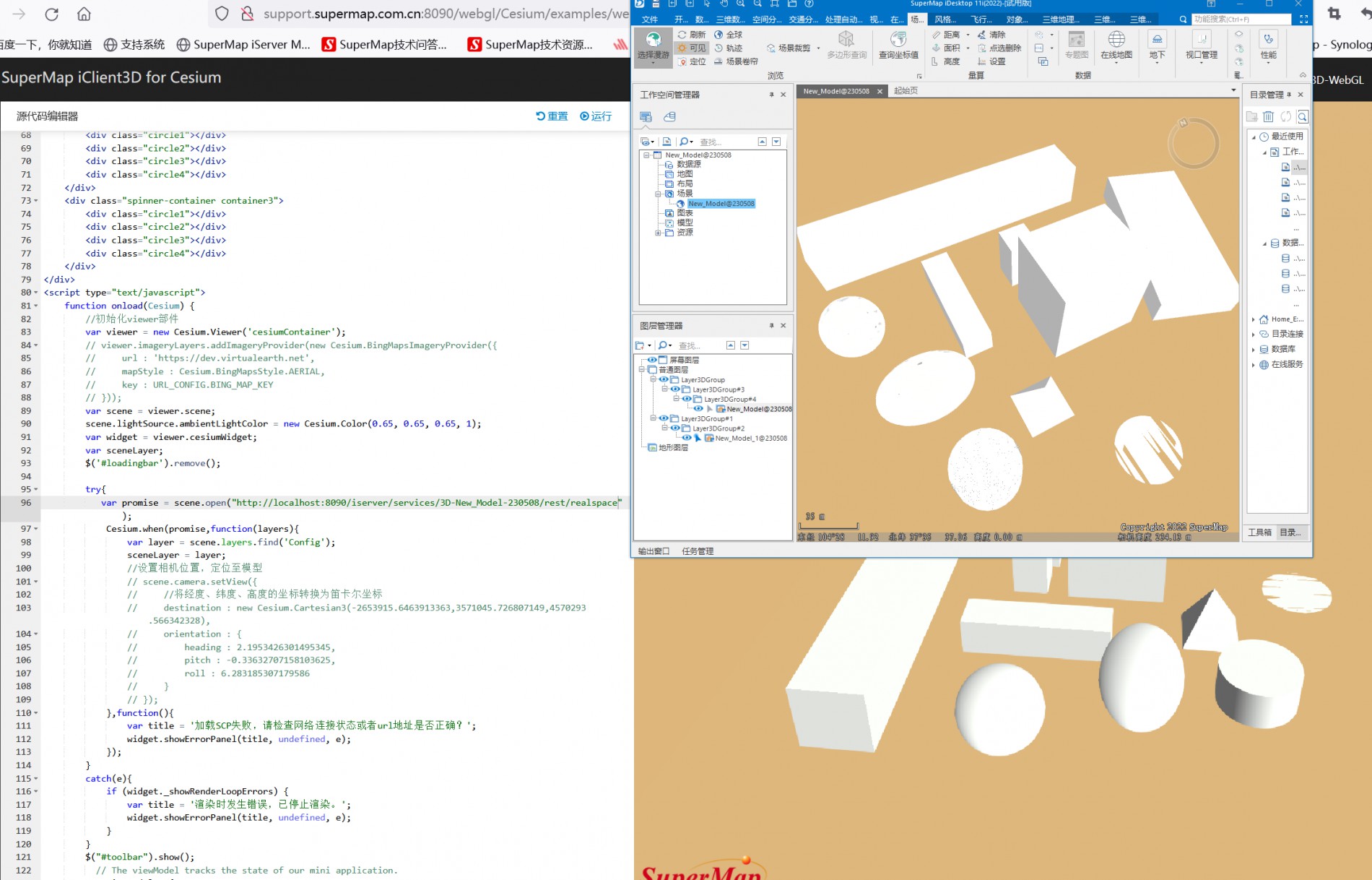Viewport: 1372px width, 880px height.
Task: Select the 地形图层 tree item
Action: click(x=673, y=448)
